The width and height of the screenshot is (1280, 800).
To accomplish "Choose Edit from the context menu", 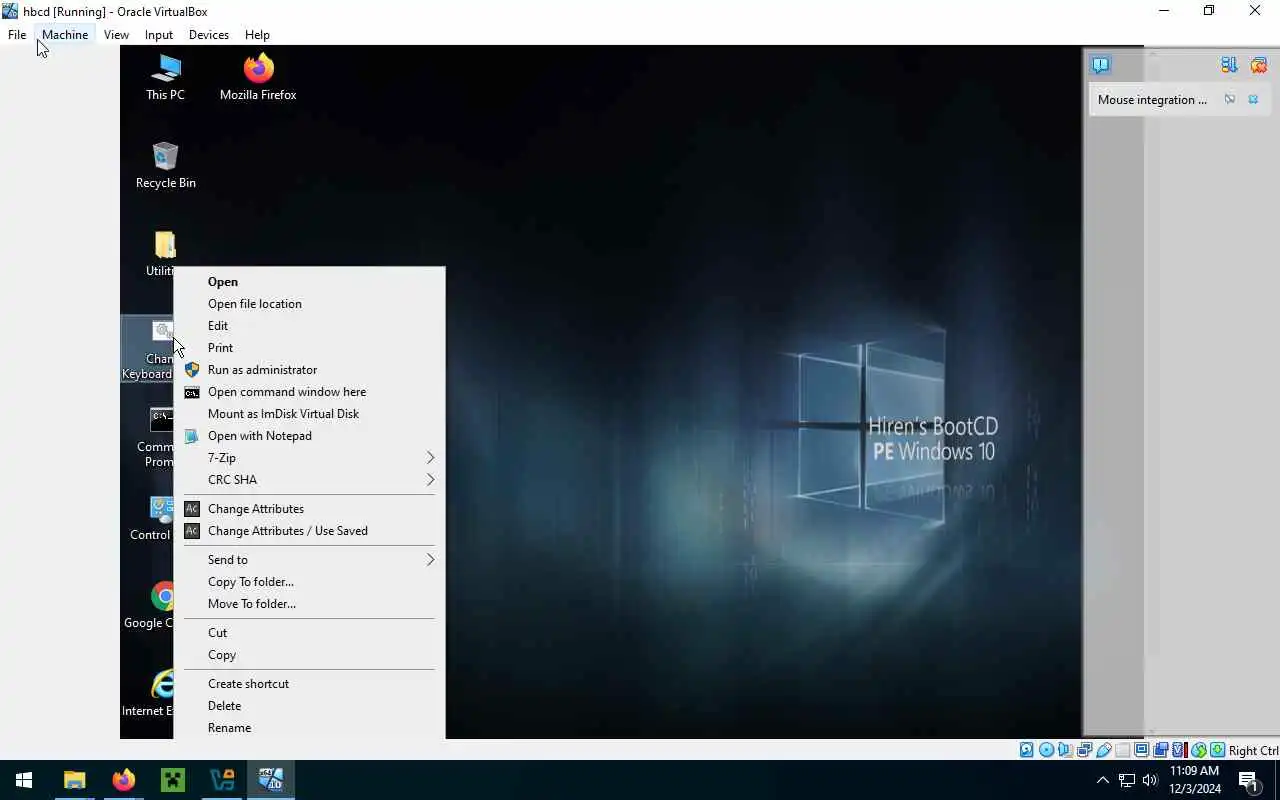I will [309, 326].
